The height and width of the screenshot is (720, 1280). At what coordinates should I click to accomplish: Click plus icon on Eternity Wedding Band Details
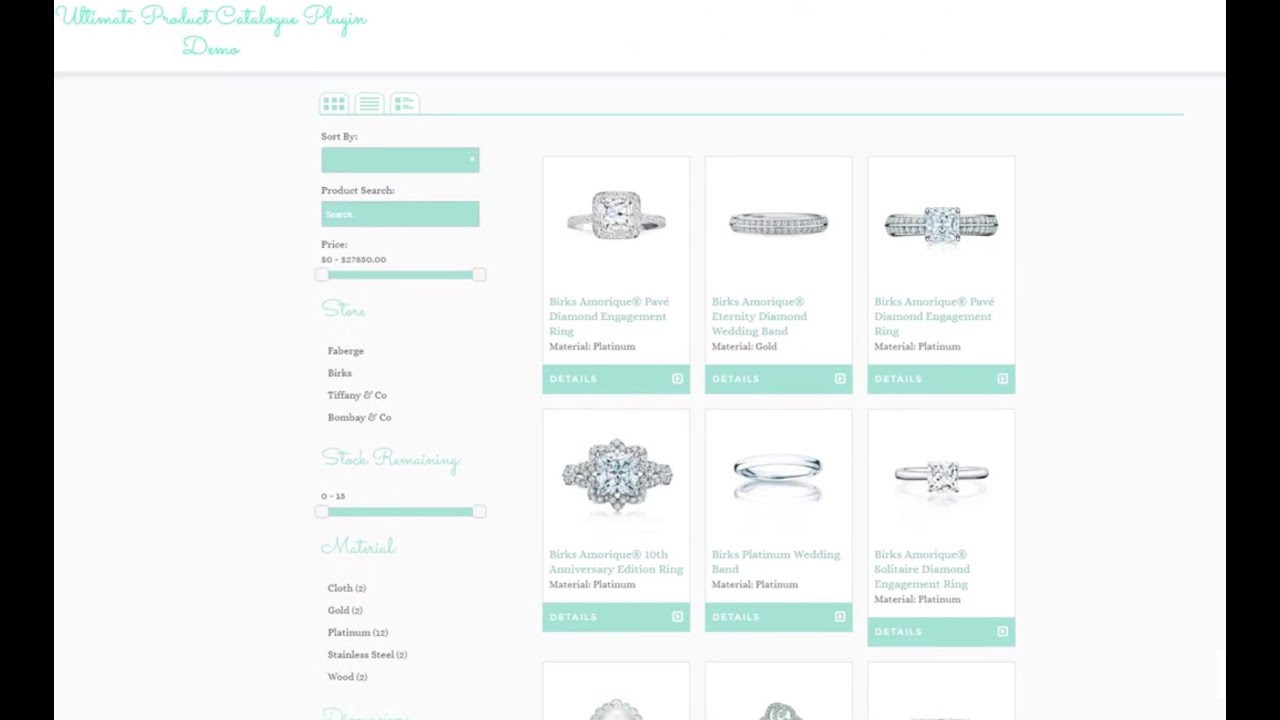840,379
